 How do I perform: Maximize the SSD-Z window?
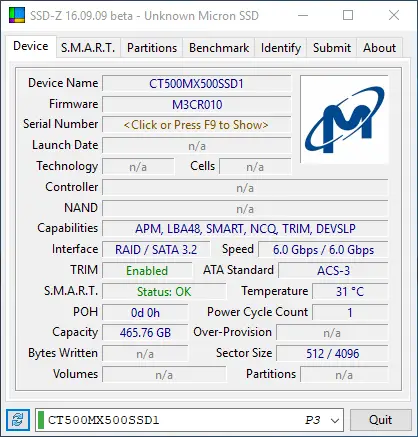coord(348,15)
